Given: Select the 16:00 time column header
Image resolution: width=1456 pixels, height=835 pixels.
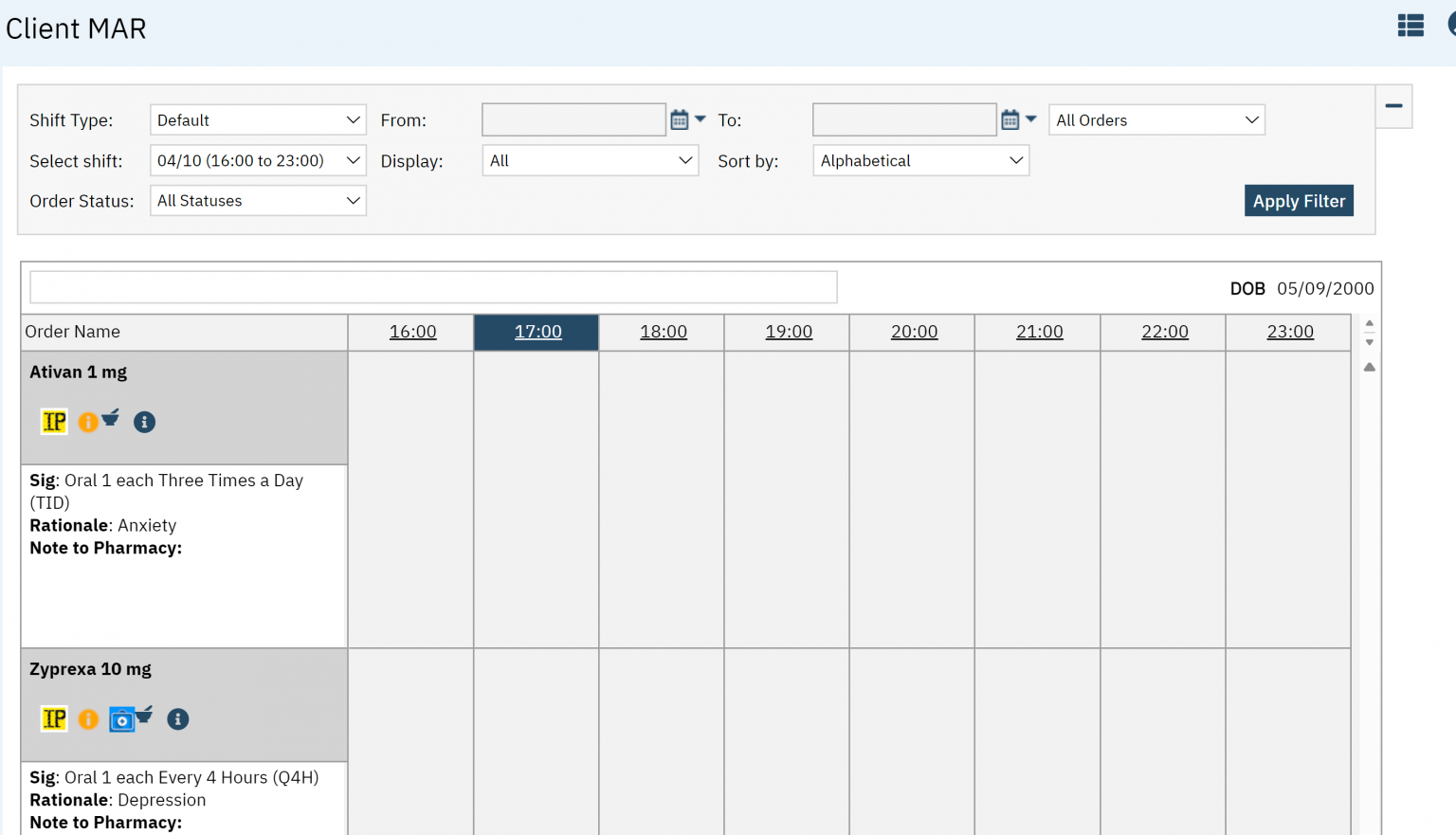Looking at the screenshot, I should 413,332.
